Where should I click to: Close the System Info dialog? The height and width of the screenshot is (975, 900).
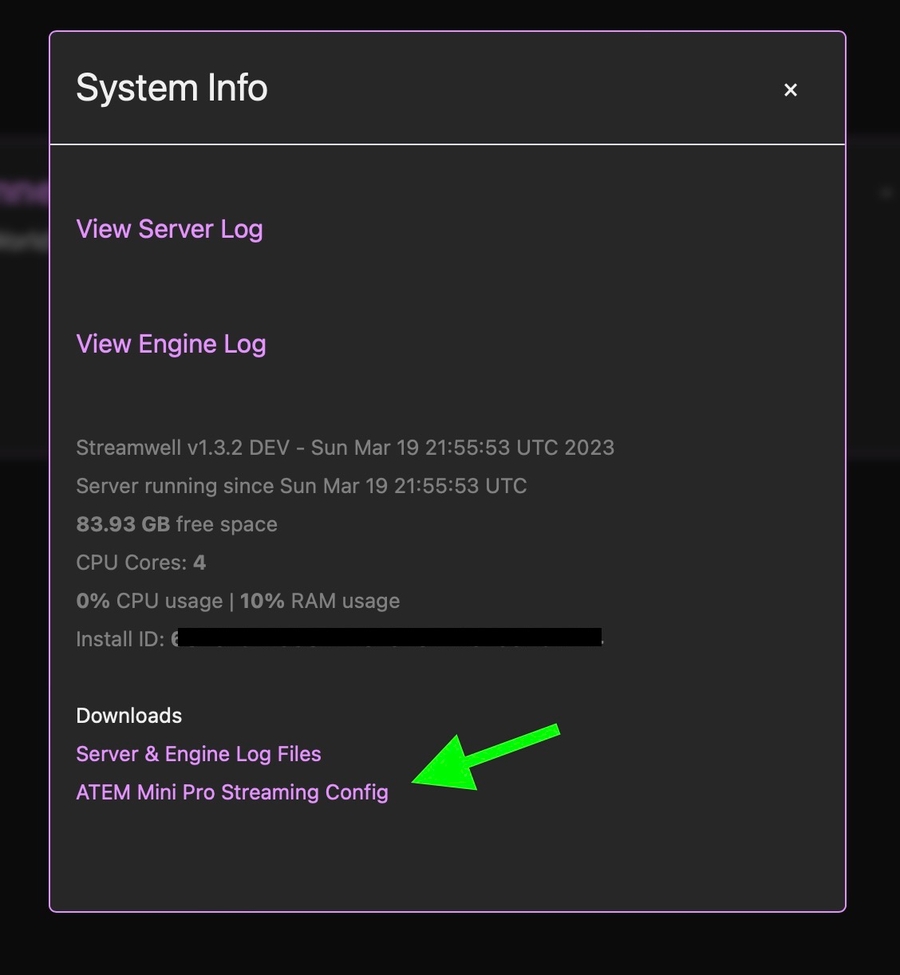790,90
